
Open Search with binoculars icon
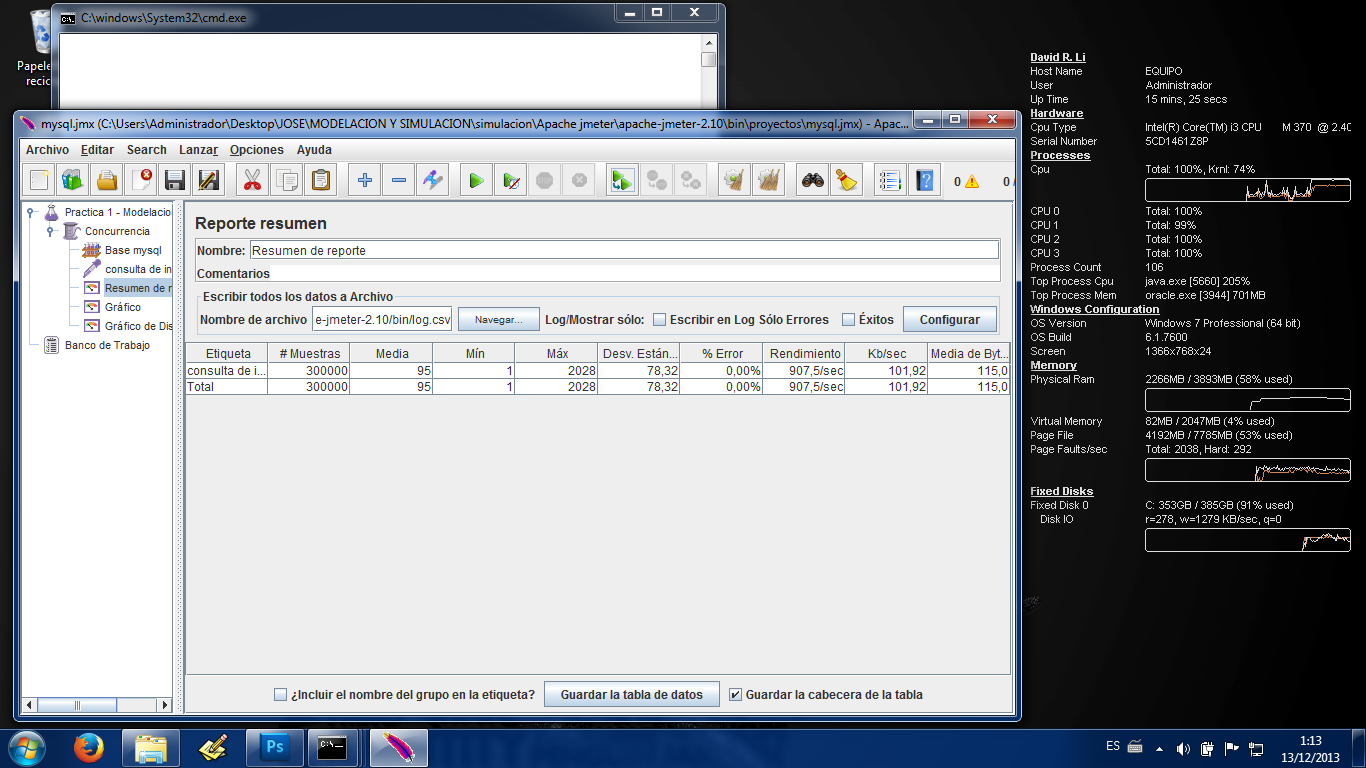point(813,181)
